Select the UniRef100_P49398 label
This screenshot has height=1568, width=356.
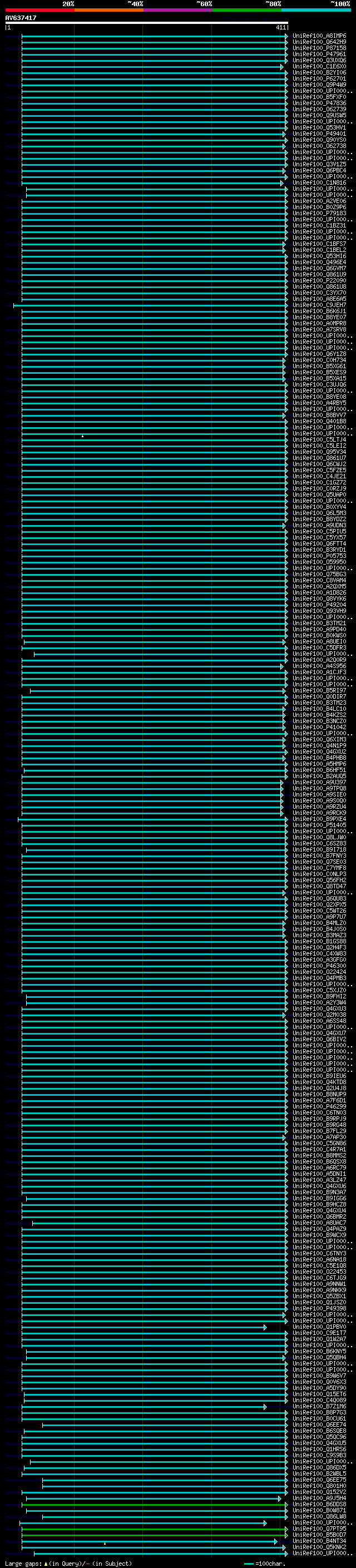click(319, 1309)
